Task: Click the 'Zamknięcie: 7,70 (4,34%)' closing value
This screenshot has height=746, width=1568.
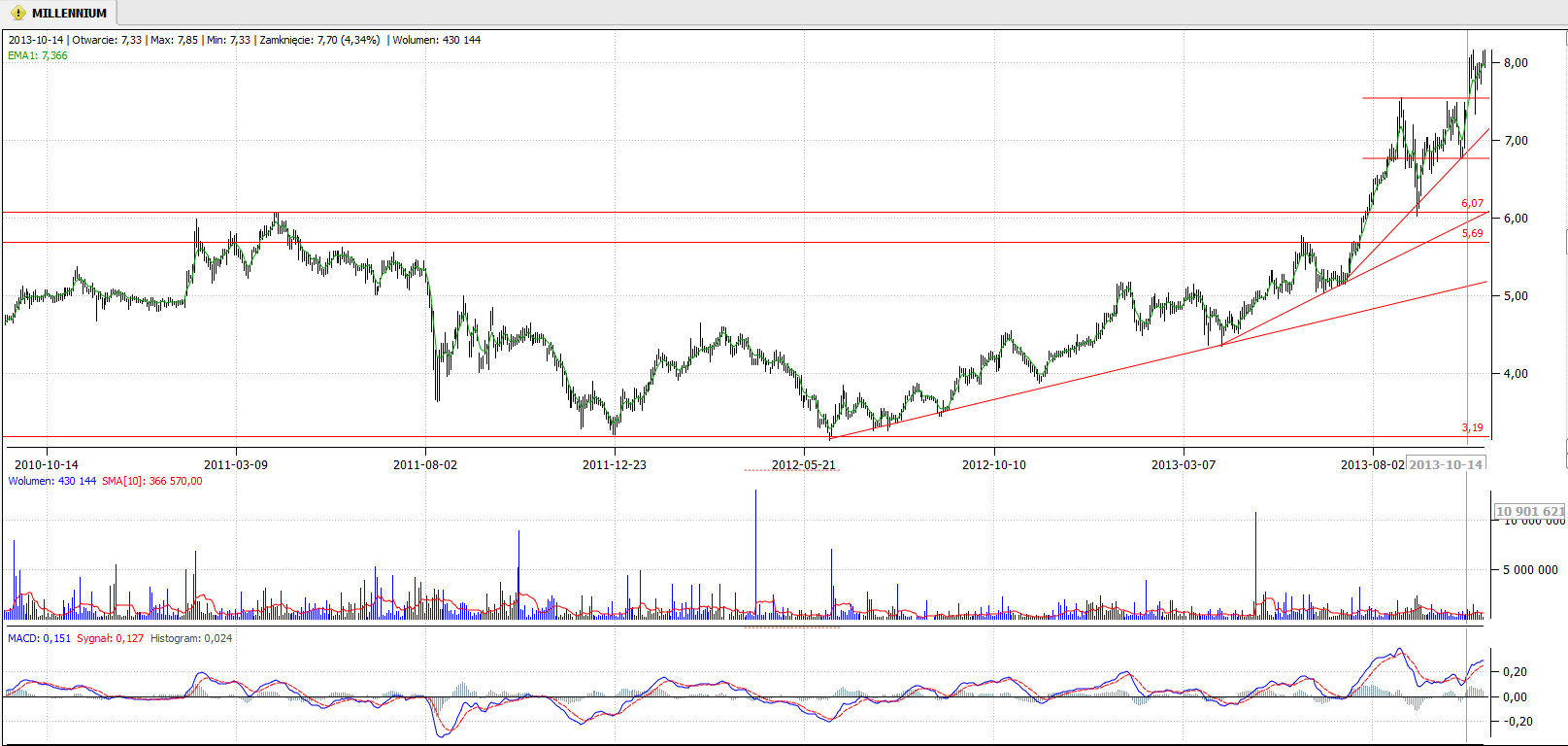Action: [319, 40]
